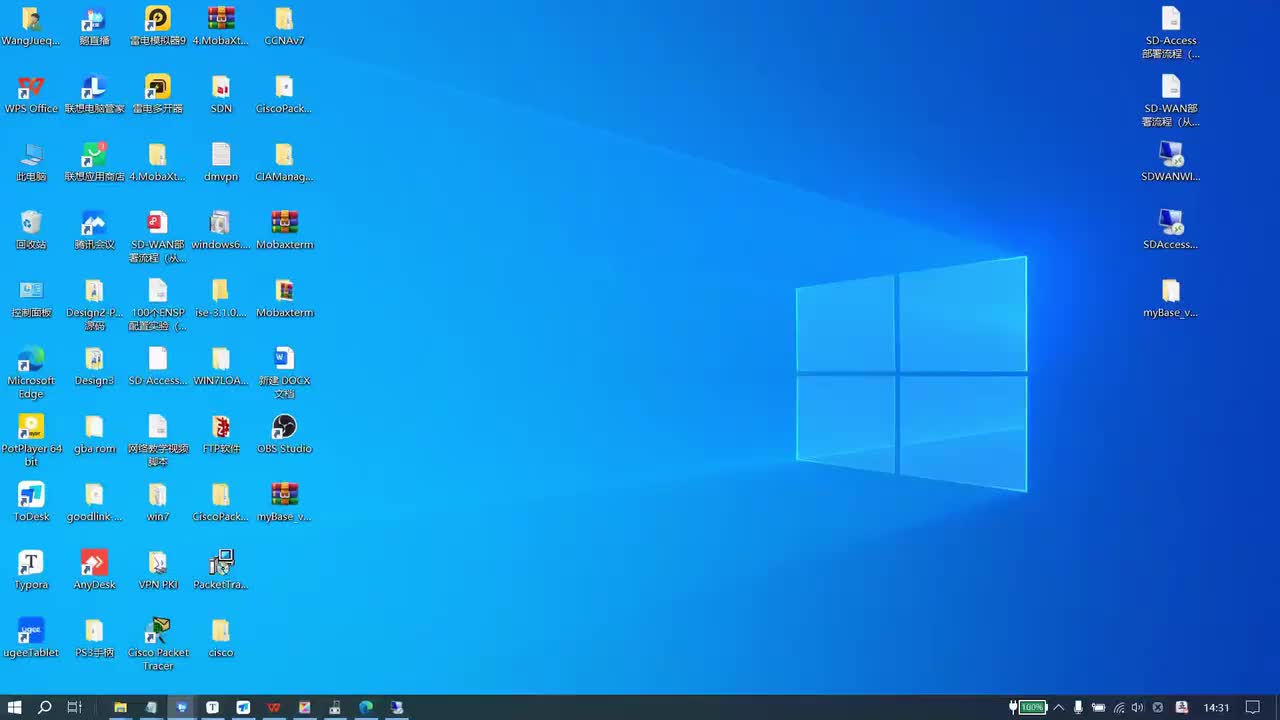Select the SDWANWI... remote desktop shortcut

(1171, 162)
